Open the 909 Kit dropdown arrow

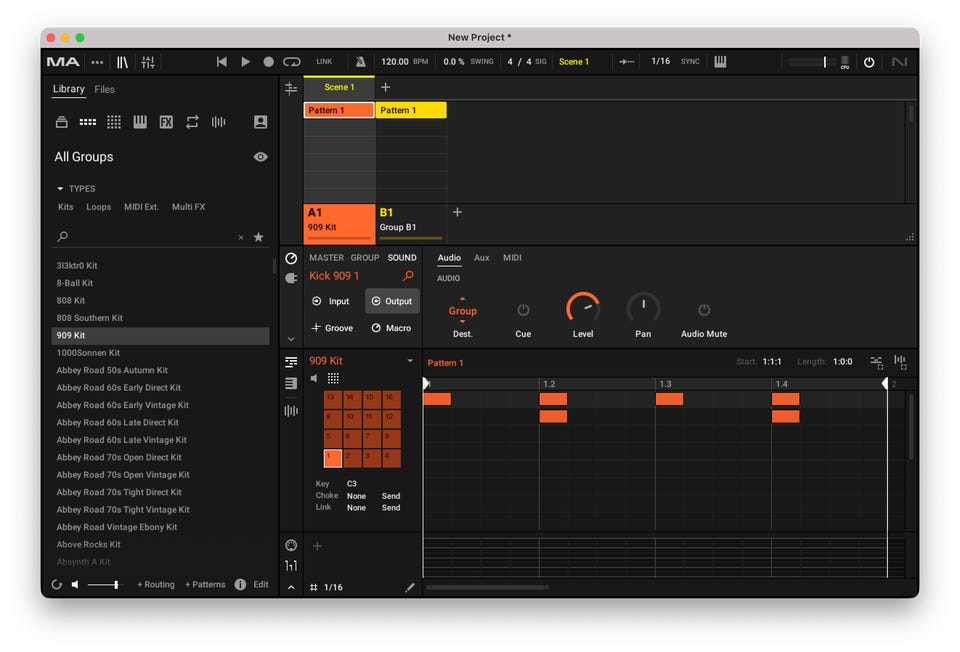(409, 361)
